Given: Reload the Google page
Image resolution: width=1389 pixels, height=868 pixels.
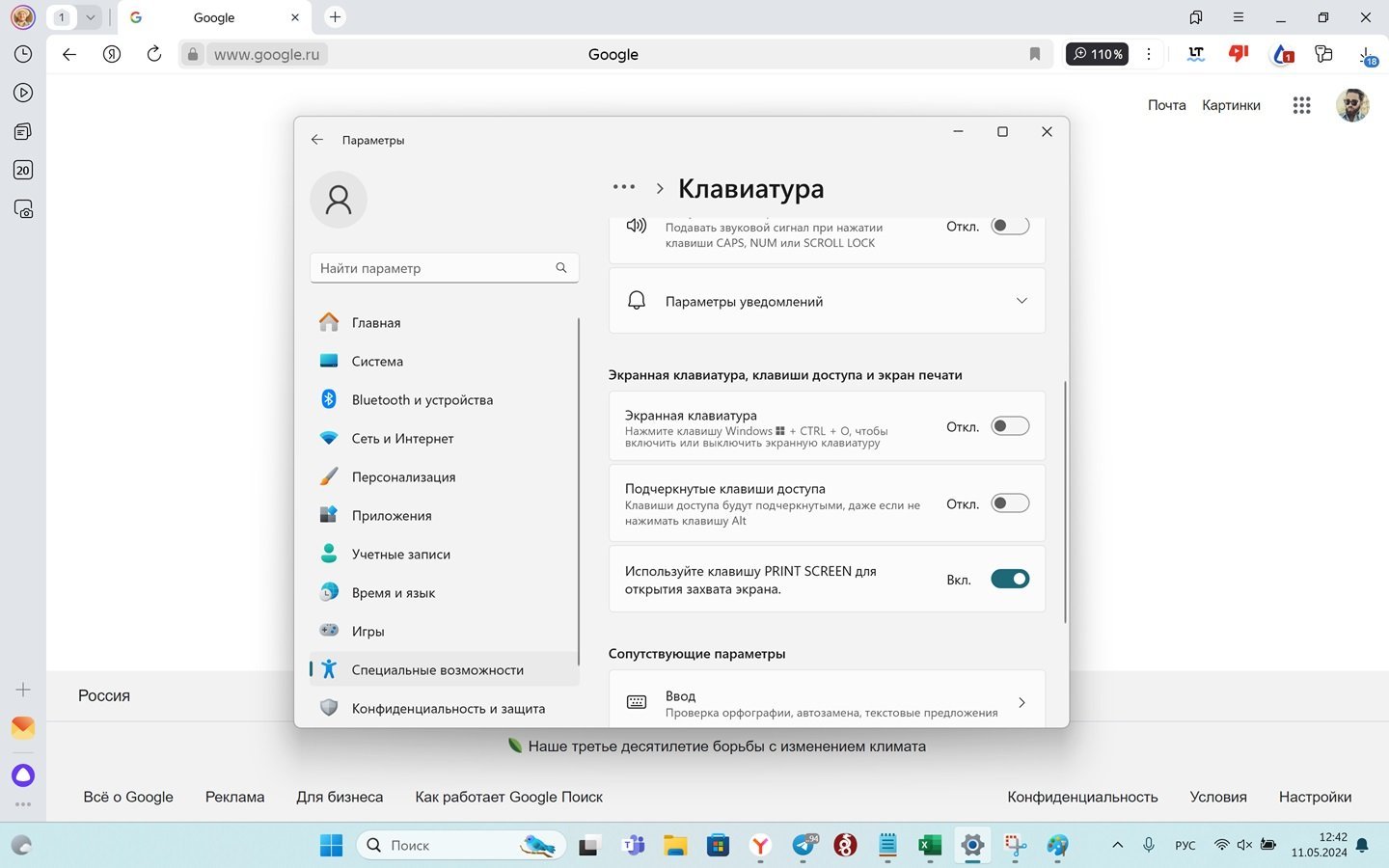Looking at the screenshot, I should (x=154, y=54).
